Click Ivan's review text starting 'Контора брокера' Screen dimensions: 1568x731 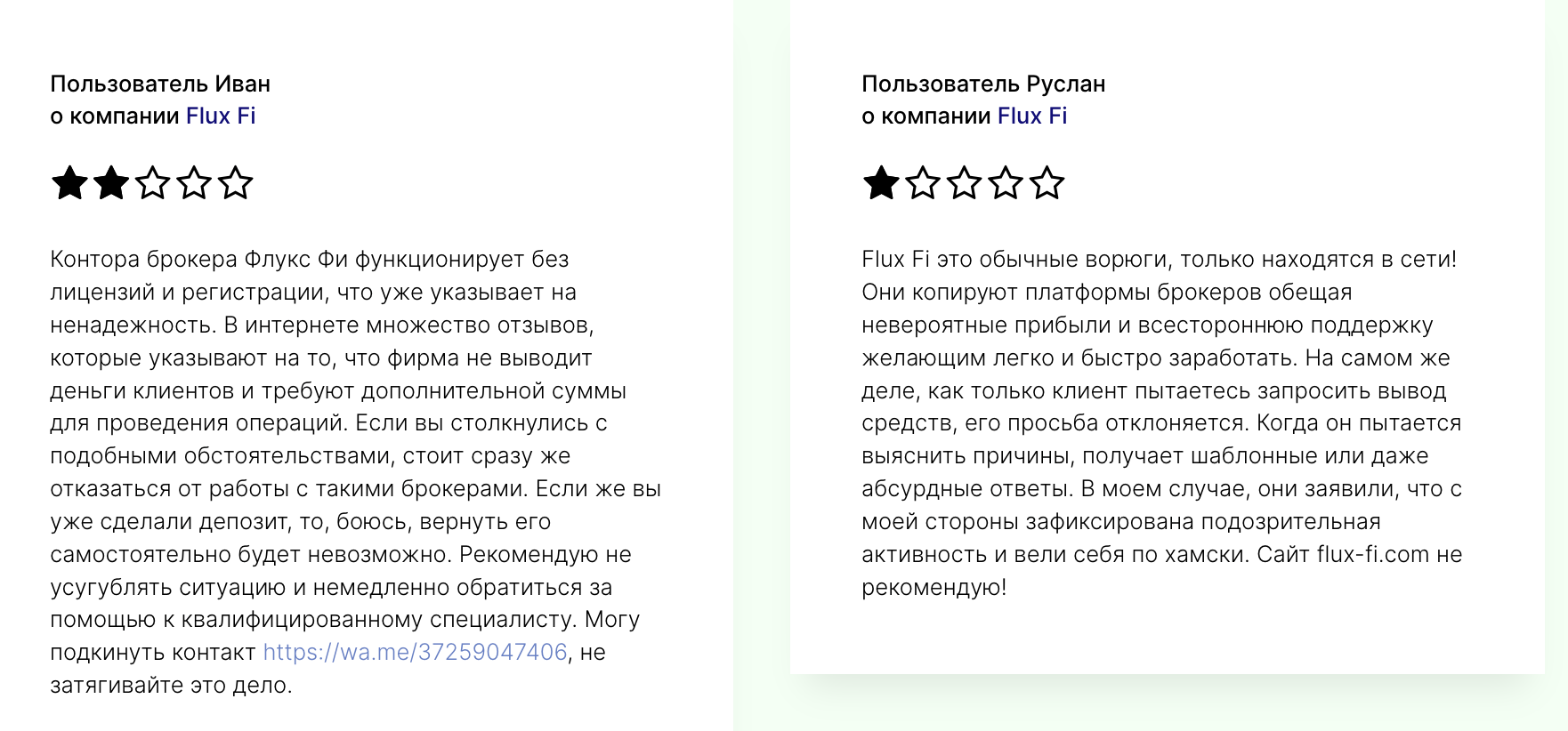(356, 472)
